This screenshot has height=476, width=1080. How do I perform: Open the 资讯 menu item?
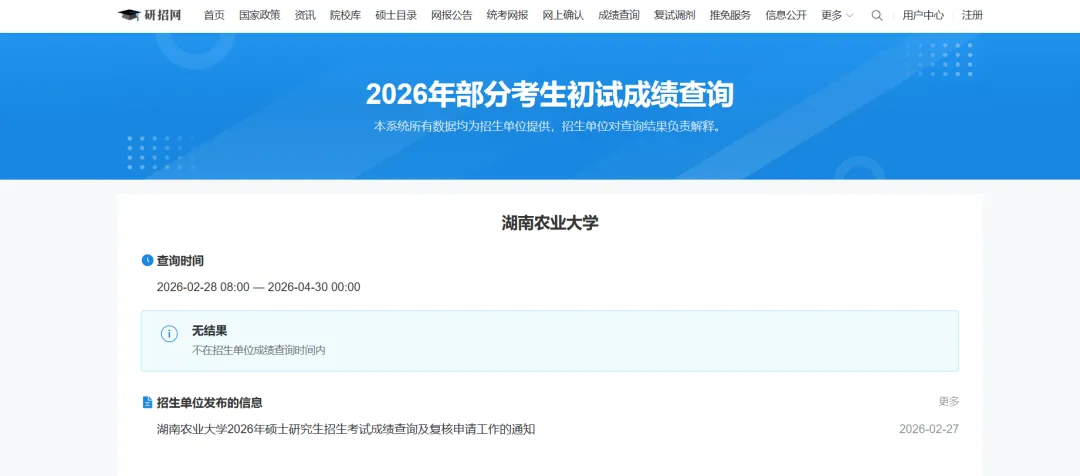pyautogui.click(x=305, y=15)
